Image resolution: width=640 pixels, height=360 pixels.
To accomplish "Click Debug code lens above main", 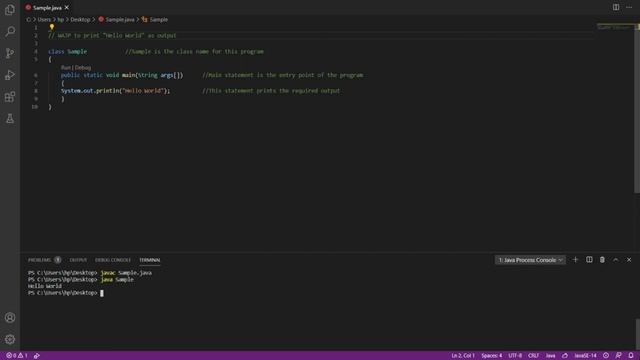I will [x=83, y=68].
